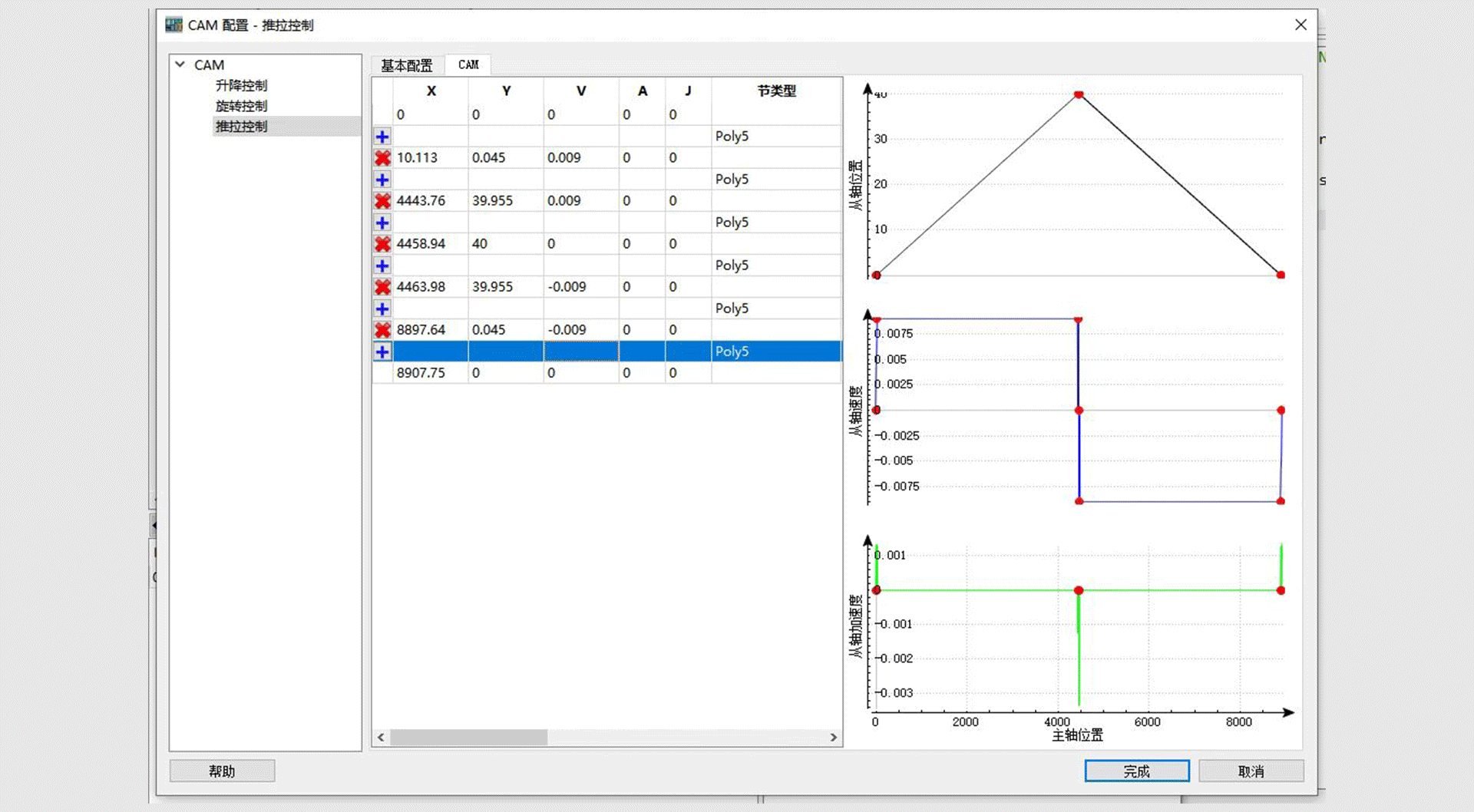This screenshot has width=1474, height=812.
Task: Select 升降控制 in the CAM tree
Action: click(241, 85)
